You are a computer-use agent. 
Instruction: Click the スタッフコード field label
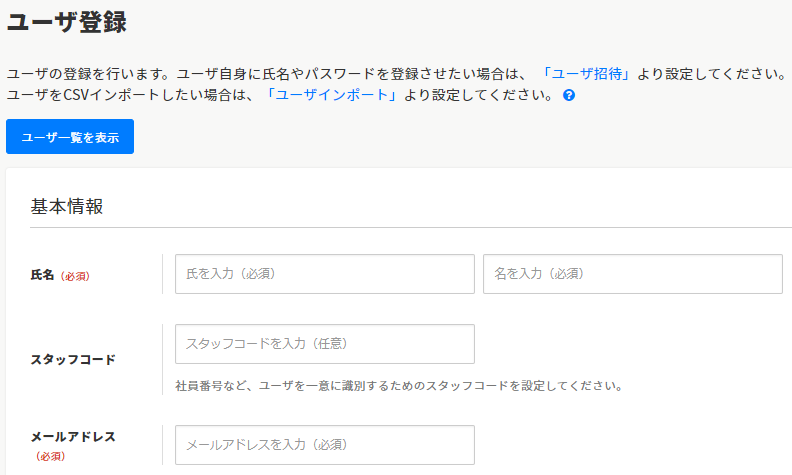pyautogui.click(x=73, y=359)
